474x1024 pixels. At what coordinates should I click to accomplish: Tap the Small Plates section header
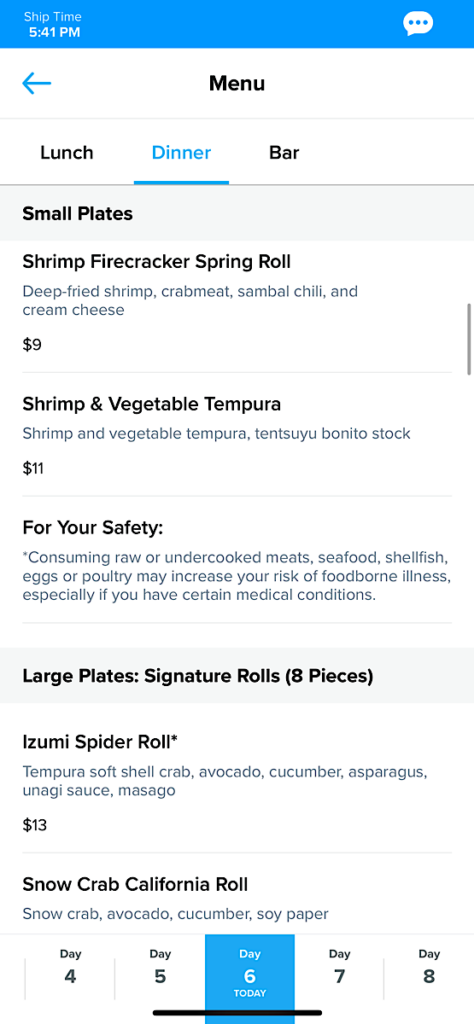tap(237, 214)
